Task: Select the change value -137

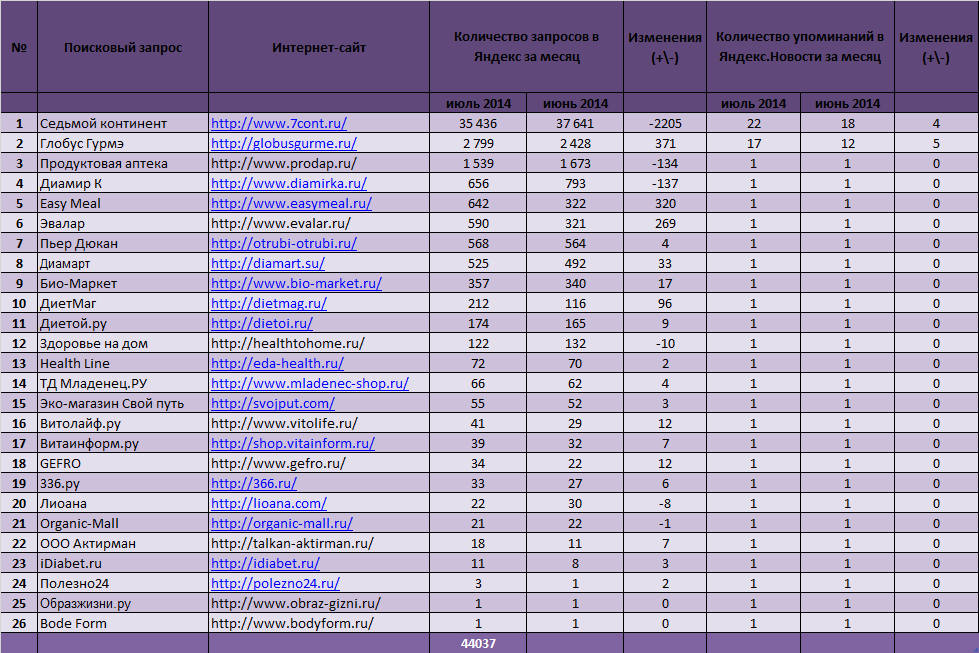Action: 665,184
